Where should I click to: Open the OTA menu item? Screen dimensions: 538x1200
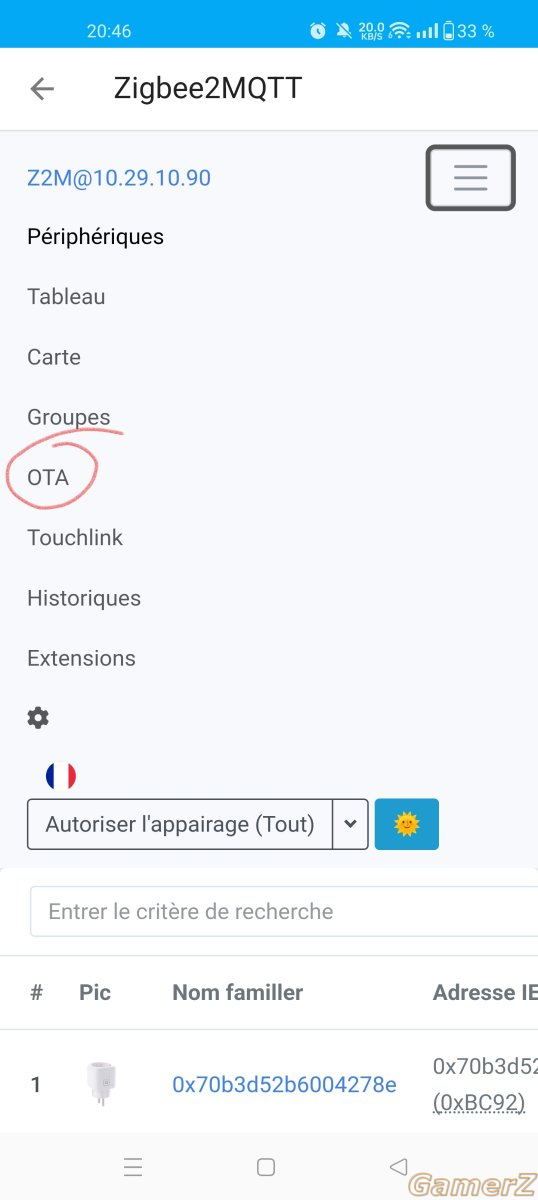coord(48,477)
